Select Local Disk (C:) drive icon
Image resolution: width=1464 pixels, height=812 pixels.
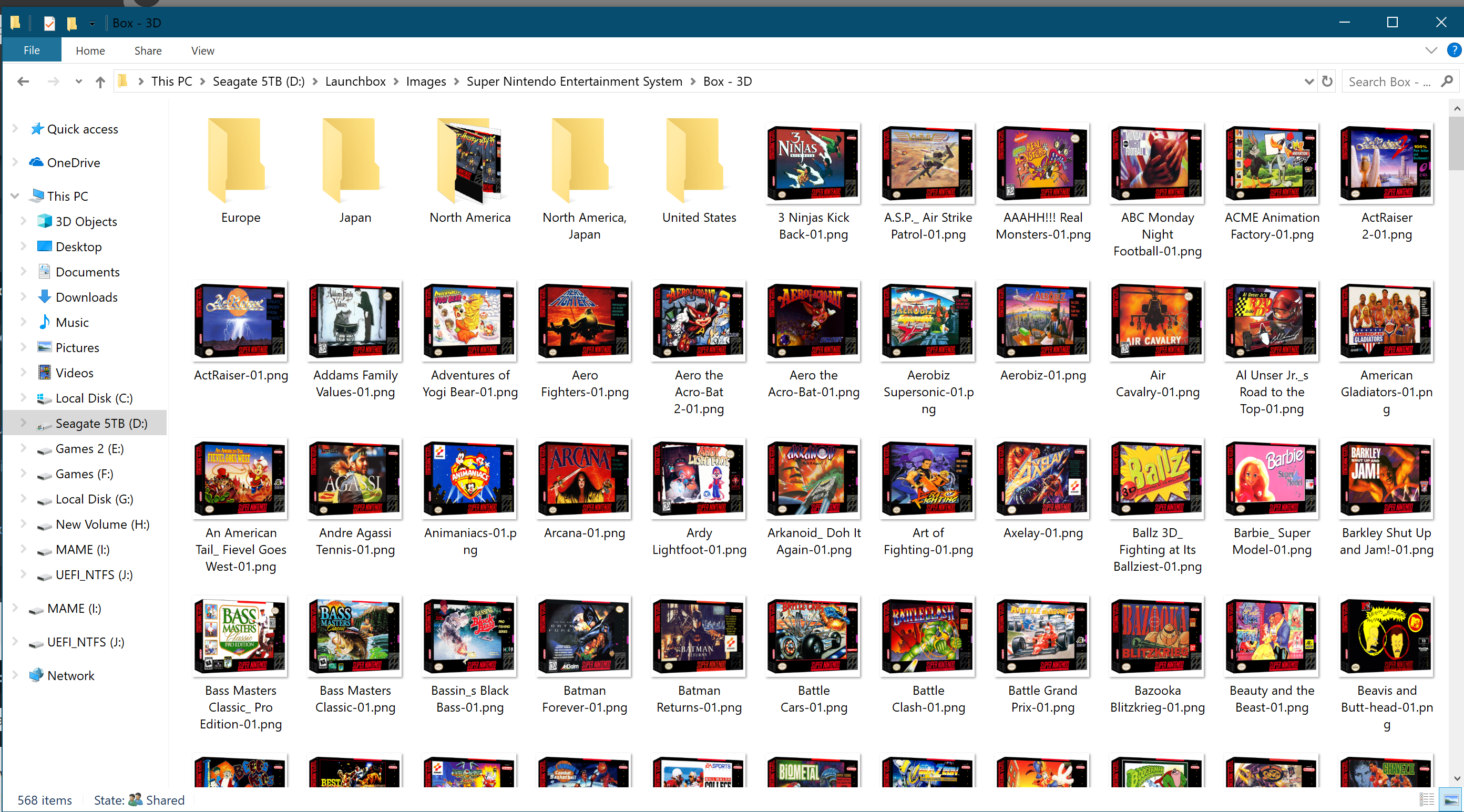tap(45, 398)
